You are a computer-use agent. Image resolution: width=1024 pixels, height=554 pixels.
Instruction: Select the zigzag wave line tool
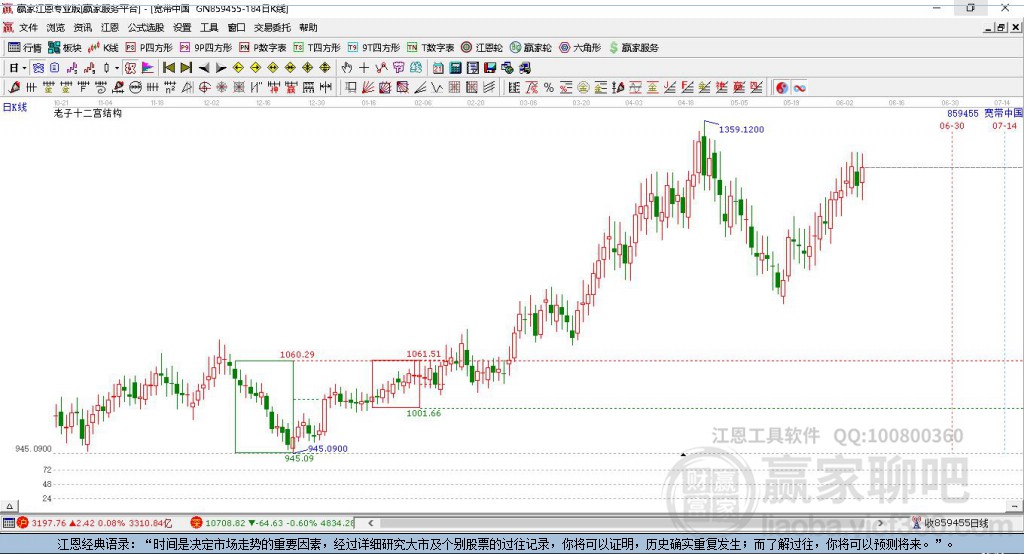pos(436,87)
